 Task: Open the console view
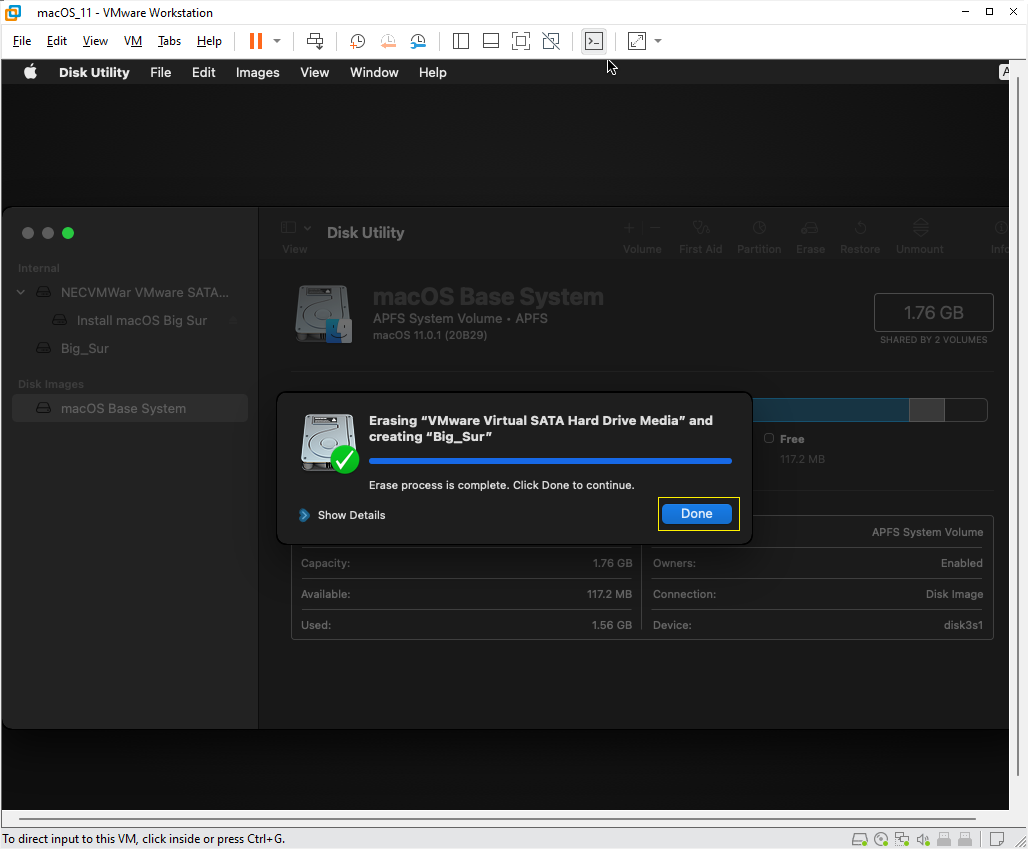tap(594, 41)
